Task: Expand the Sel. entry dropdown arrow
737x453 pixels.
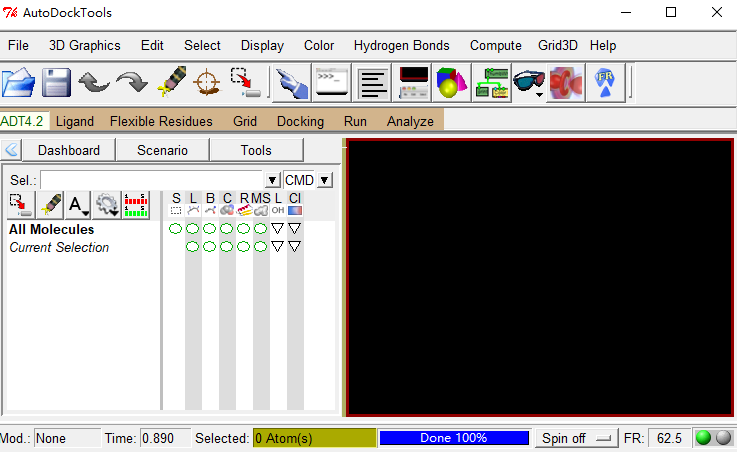Action: 273,180
